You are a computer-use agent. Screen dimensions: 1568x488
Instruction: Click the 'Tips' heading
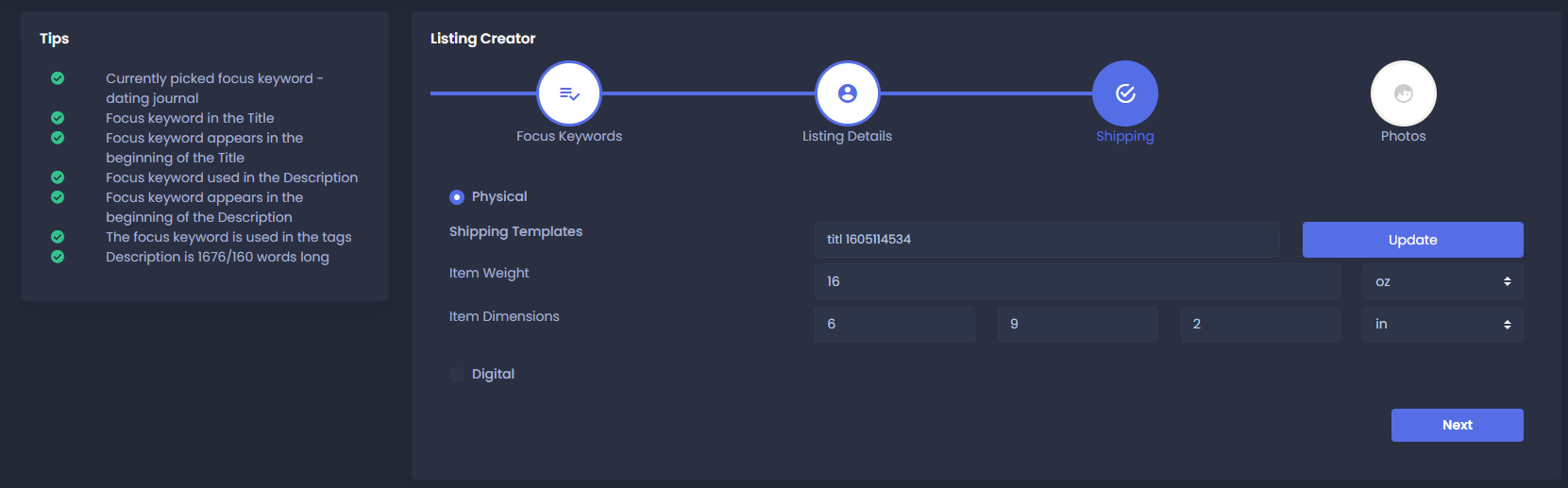coord(54,39)
